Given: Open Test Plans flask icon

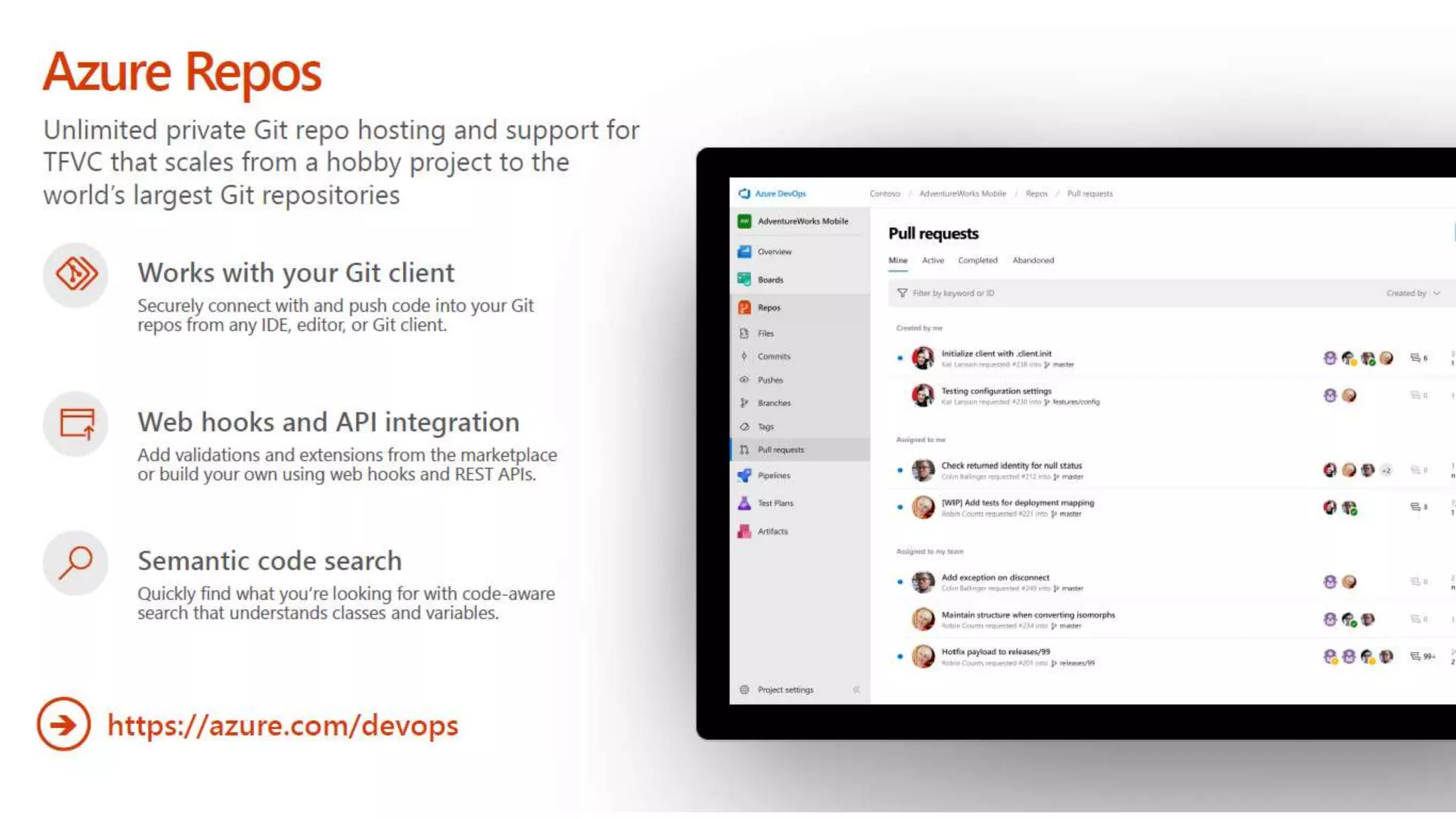Looking at the screenshot, I should pyautogui.click(x=744, y=503).
